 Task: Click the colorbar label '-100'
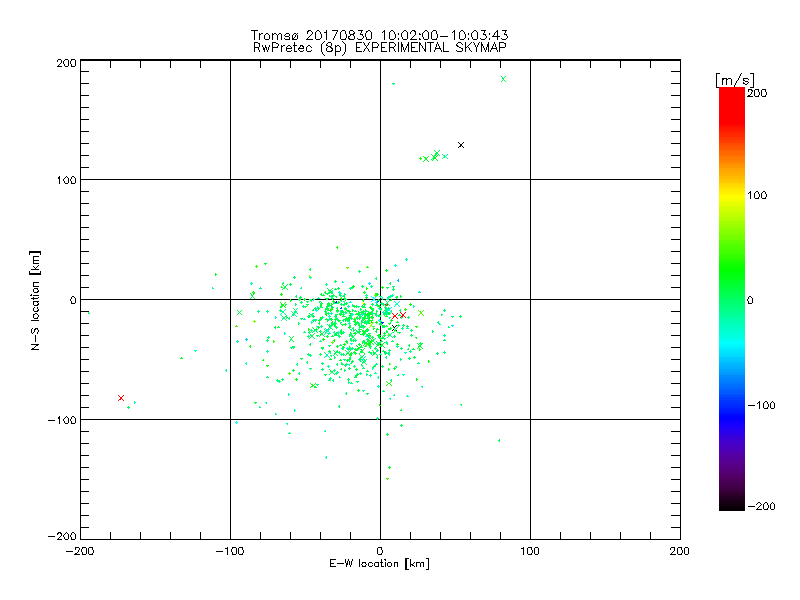(761, 405)
